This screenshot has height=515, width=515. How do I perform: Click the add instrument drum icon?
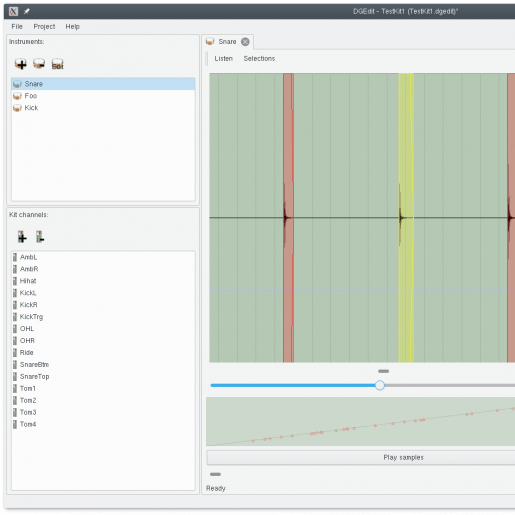click(21, 64)
